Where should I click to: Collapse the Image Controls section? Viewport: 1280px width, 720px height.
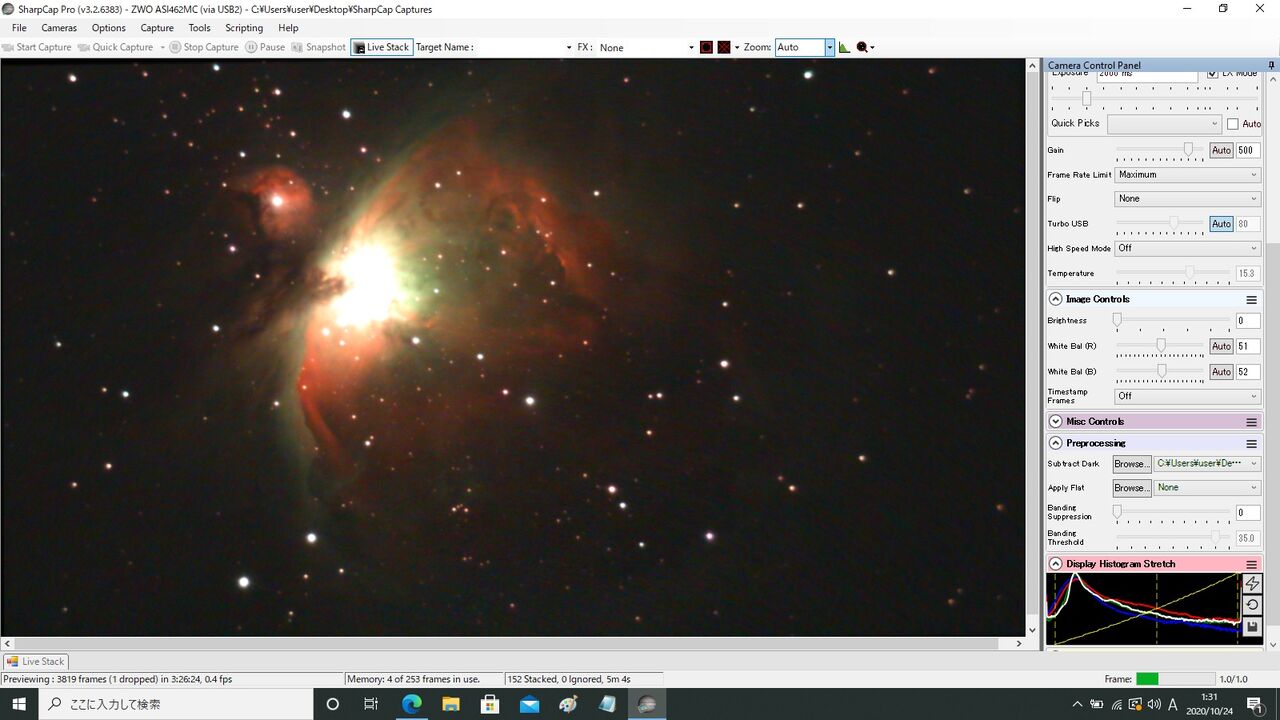tap(1055, 299)
